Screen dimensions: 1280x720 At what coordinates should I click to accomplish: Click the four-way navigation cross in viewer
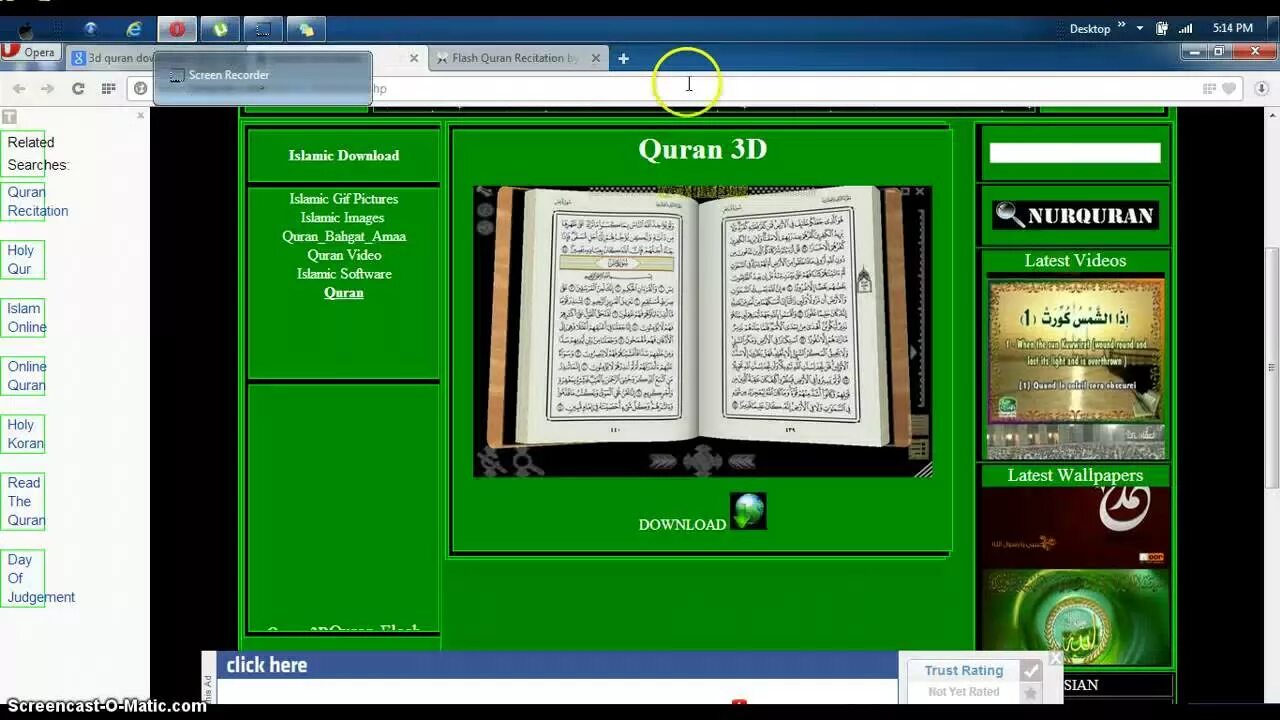click(x=702, y=461)
